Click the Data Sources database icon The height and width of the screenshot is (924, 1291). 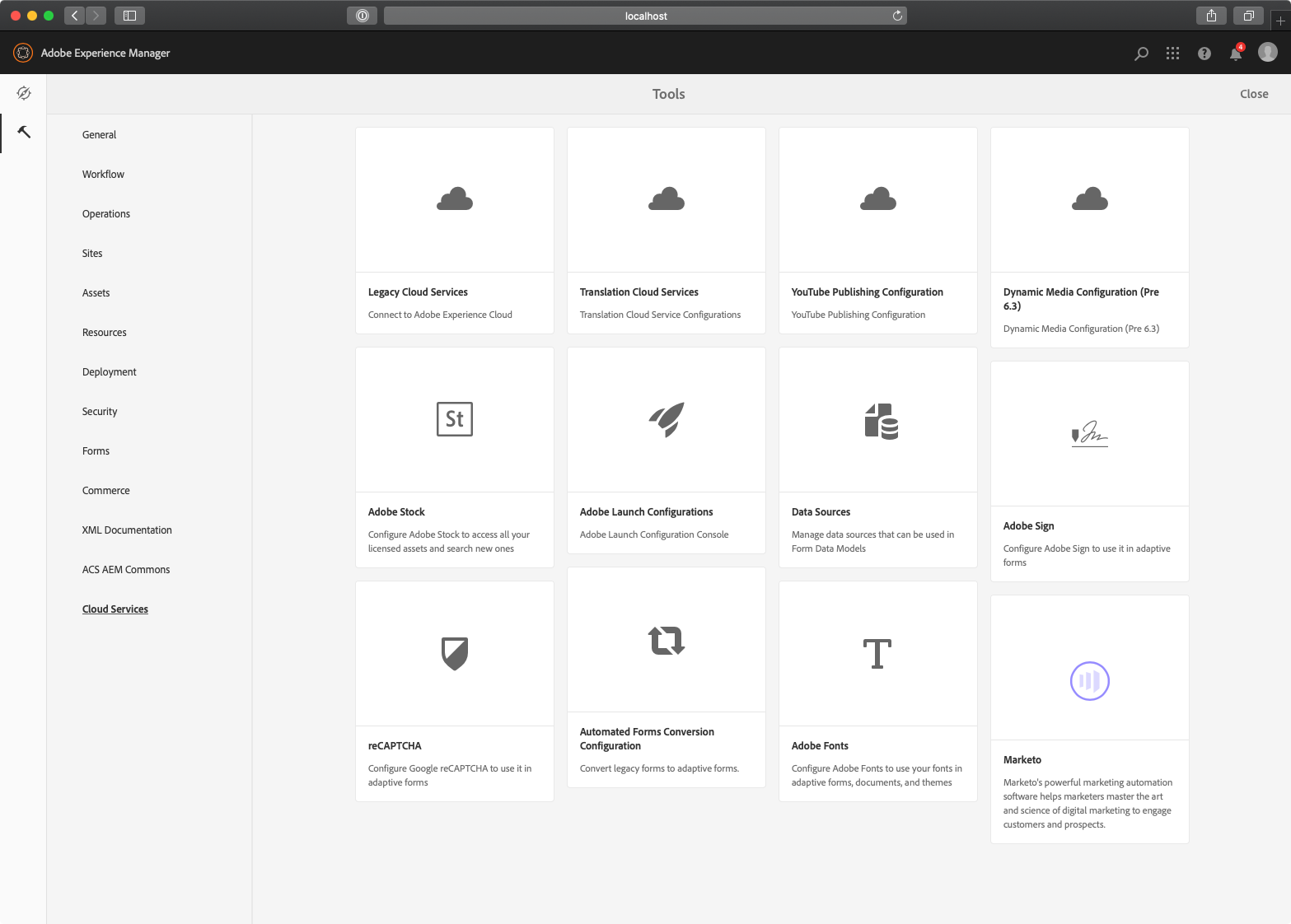[881, 422]
